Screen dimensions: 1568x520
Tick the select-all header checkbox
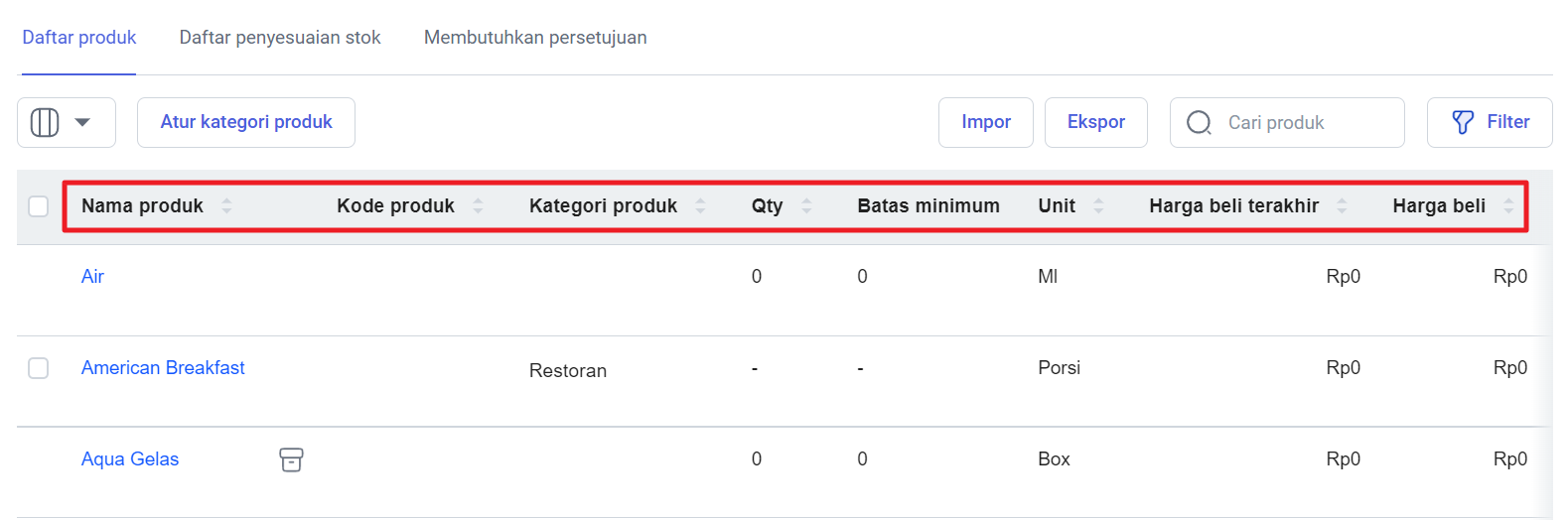[39, 205]
